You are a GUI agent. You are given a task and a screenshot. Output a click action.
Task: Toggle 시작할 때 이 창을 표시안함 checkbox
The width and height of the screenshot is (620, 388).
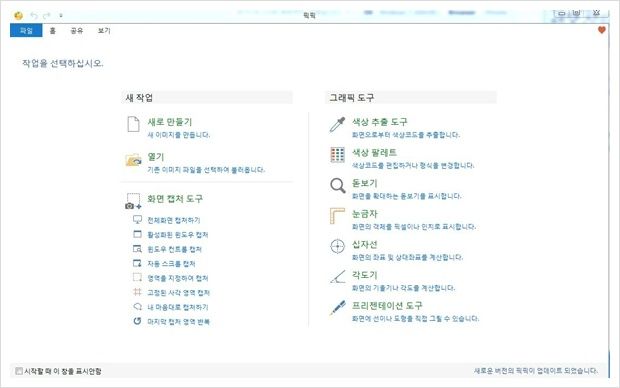click(19, 371)
